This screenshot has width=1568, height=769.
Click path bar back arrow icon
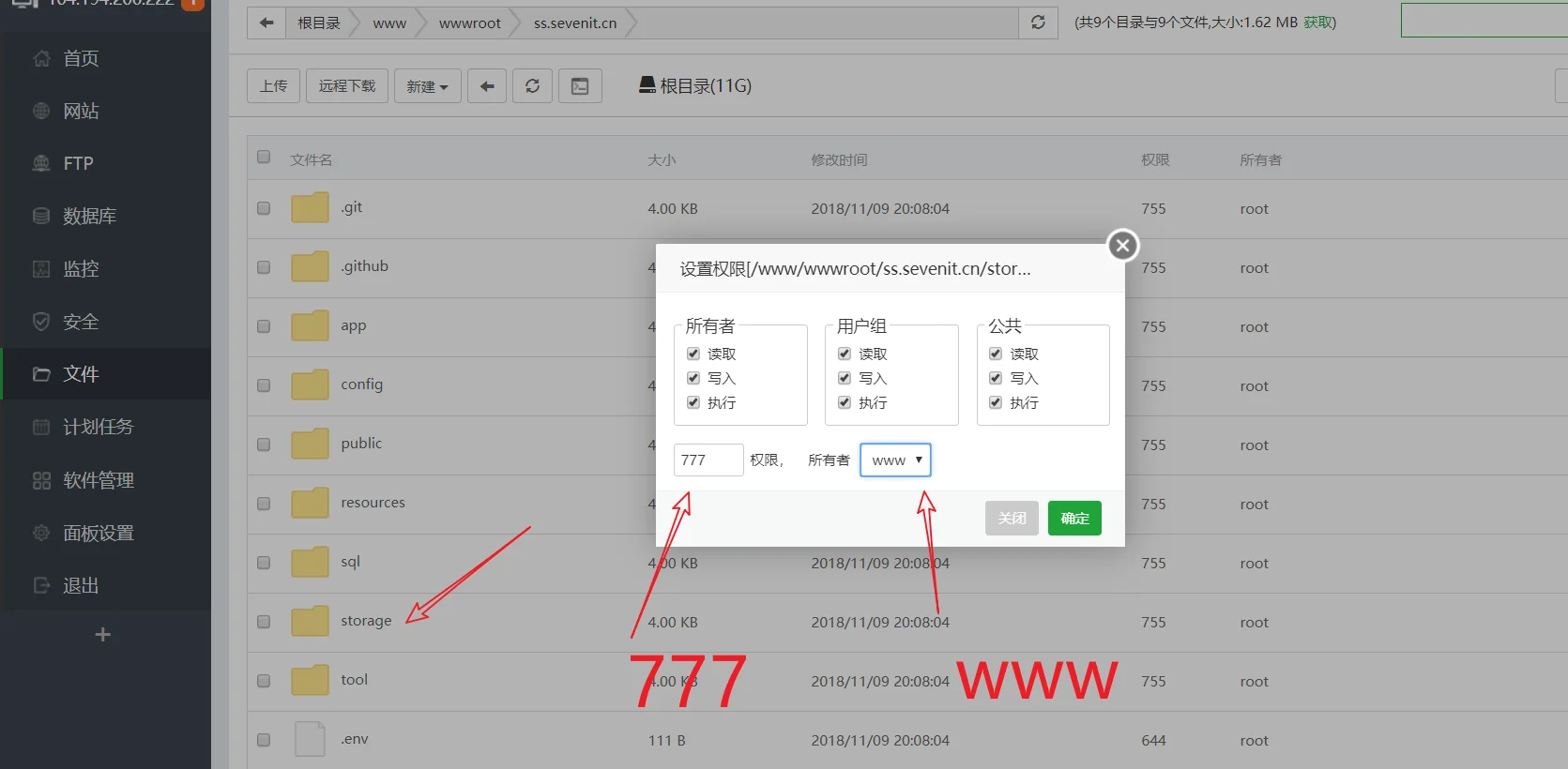tap(266, 23)
